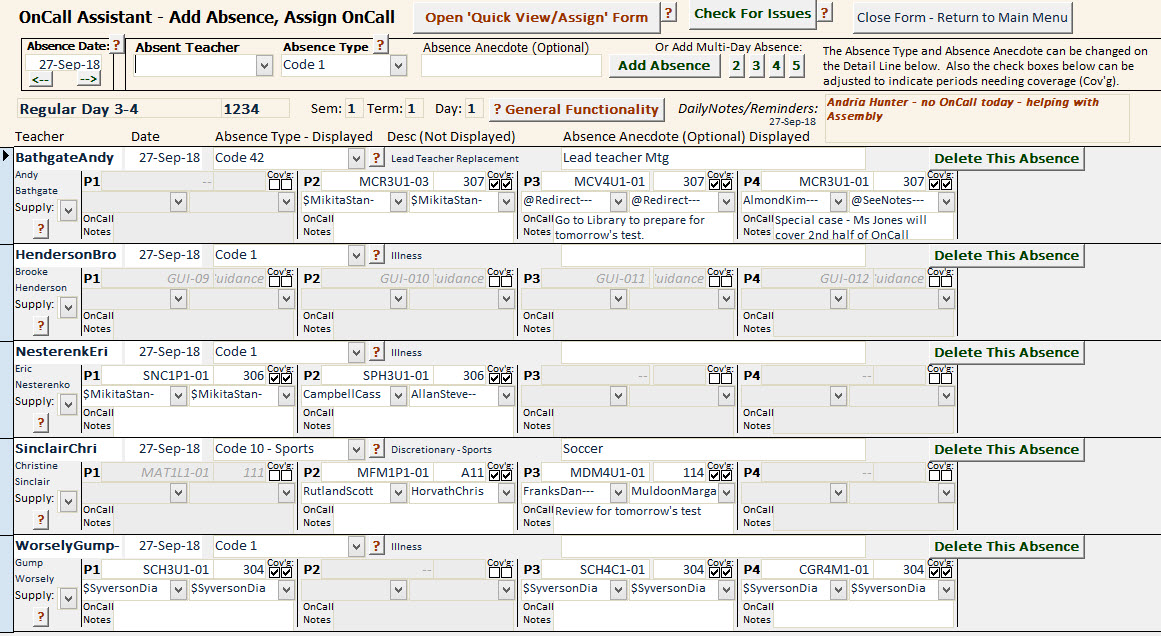
Task: Open help next to Quick View/Assign button
Action: 669,13
